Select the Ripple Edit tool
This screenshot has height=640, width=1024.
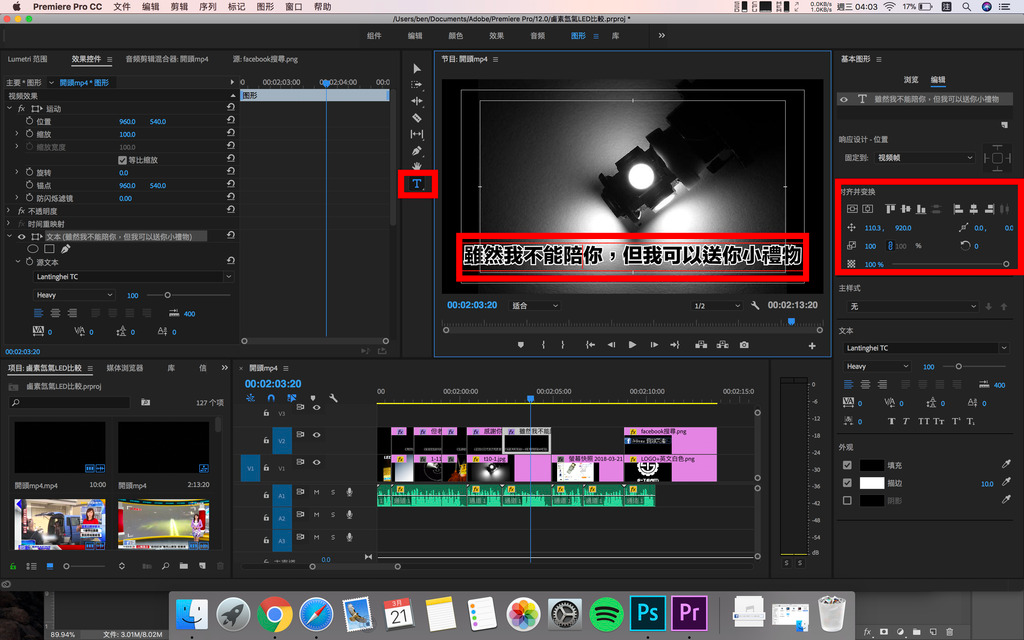point(417,101)
